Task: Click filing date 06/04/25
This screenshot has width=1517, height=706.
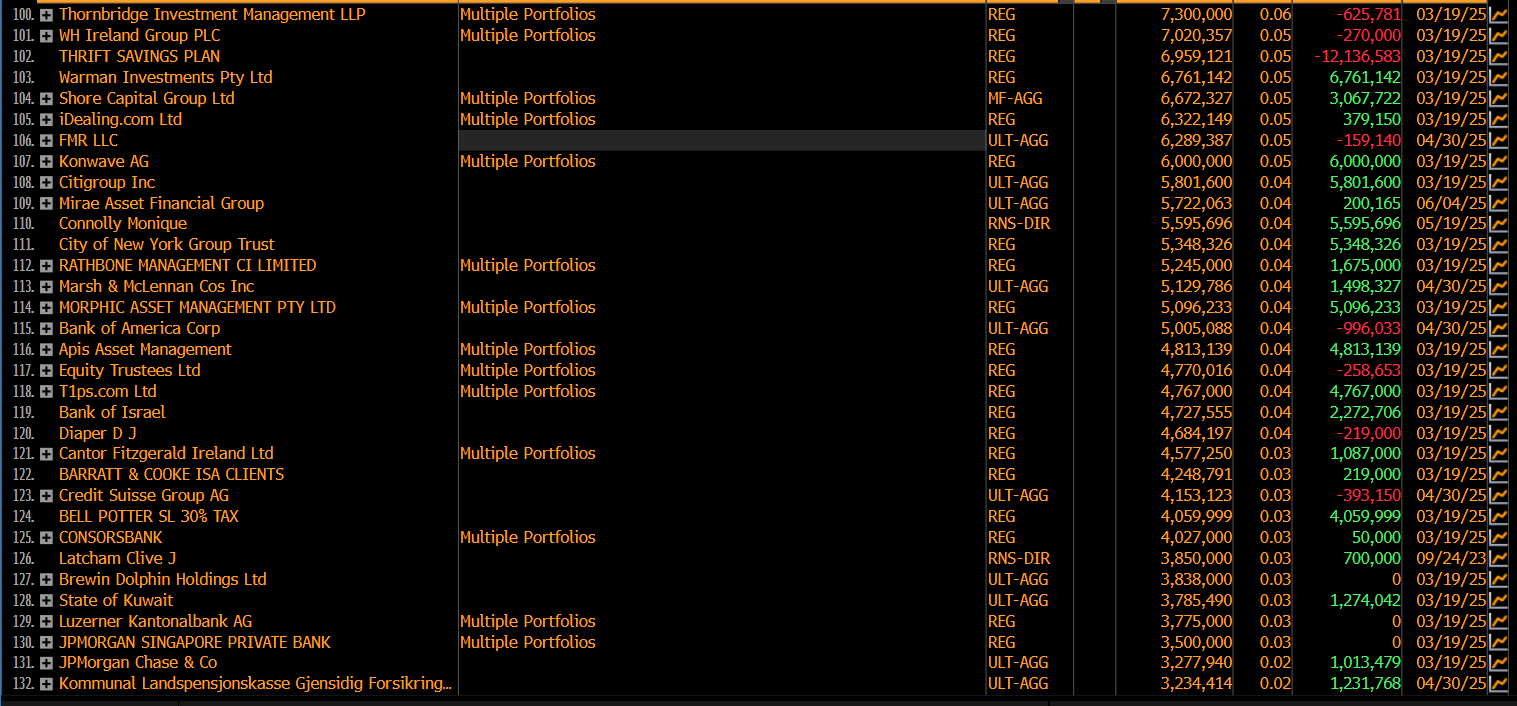Action: coord(1451,203)
